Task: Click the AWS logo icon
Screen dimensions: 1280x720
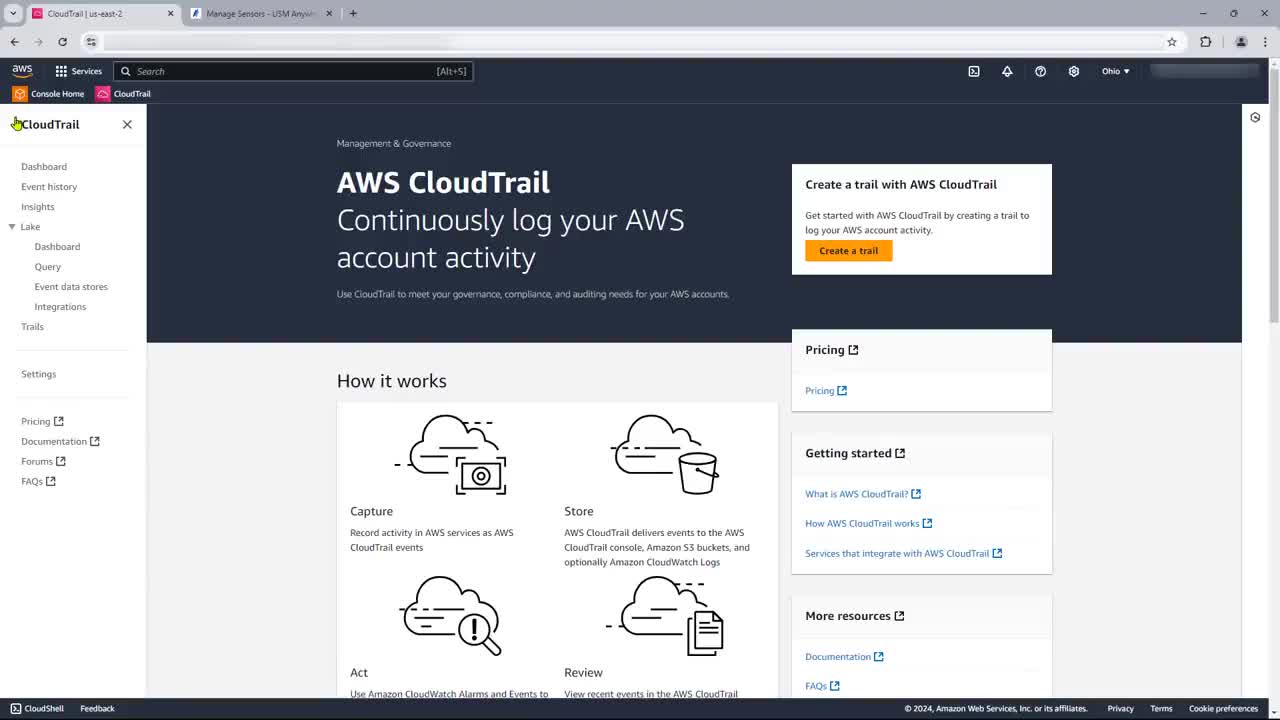Action: coord(22,71)
